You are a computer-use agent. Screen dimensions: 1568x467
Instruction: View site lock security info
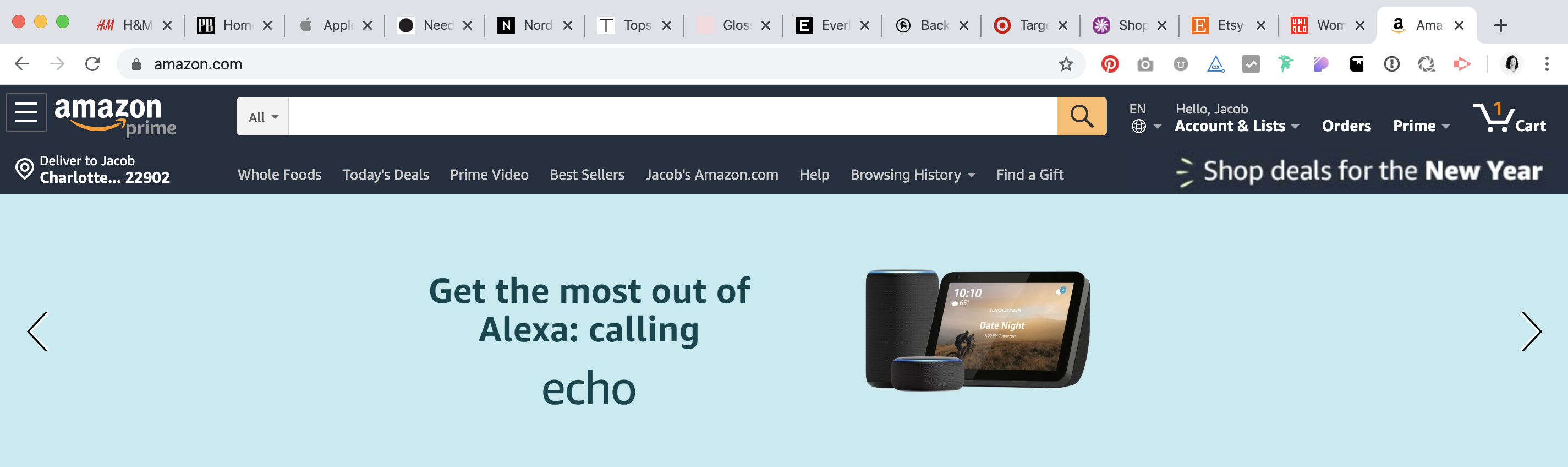[x=136, y=64]
